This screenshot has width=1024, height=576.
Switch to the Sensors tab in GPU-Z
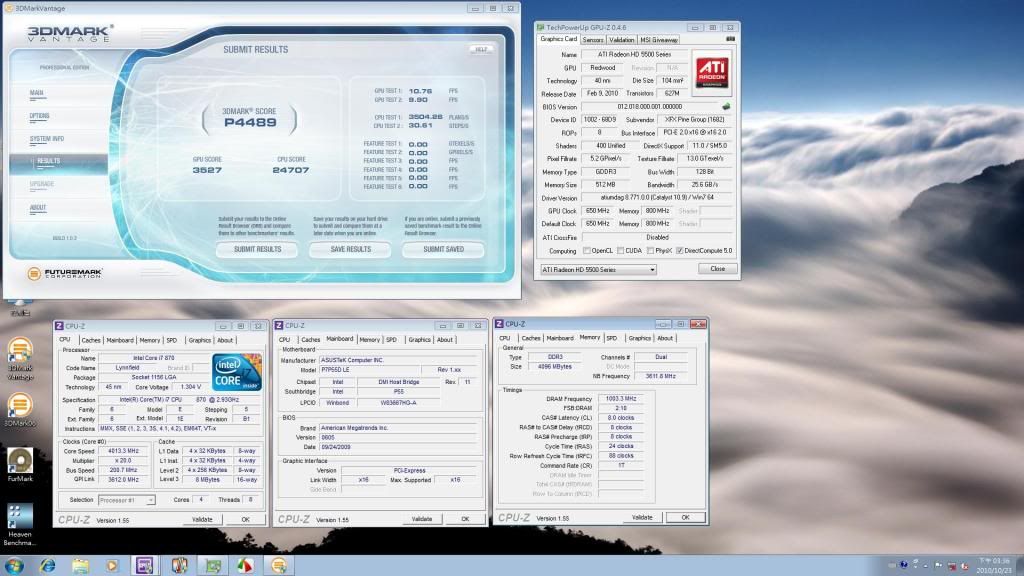593,40
